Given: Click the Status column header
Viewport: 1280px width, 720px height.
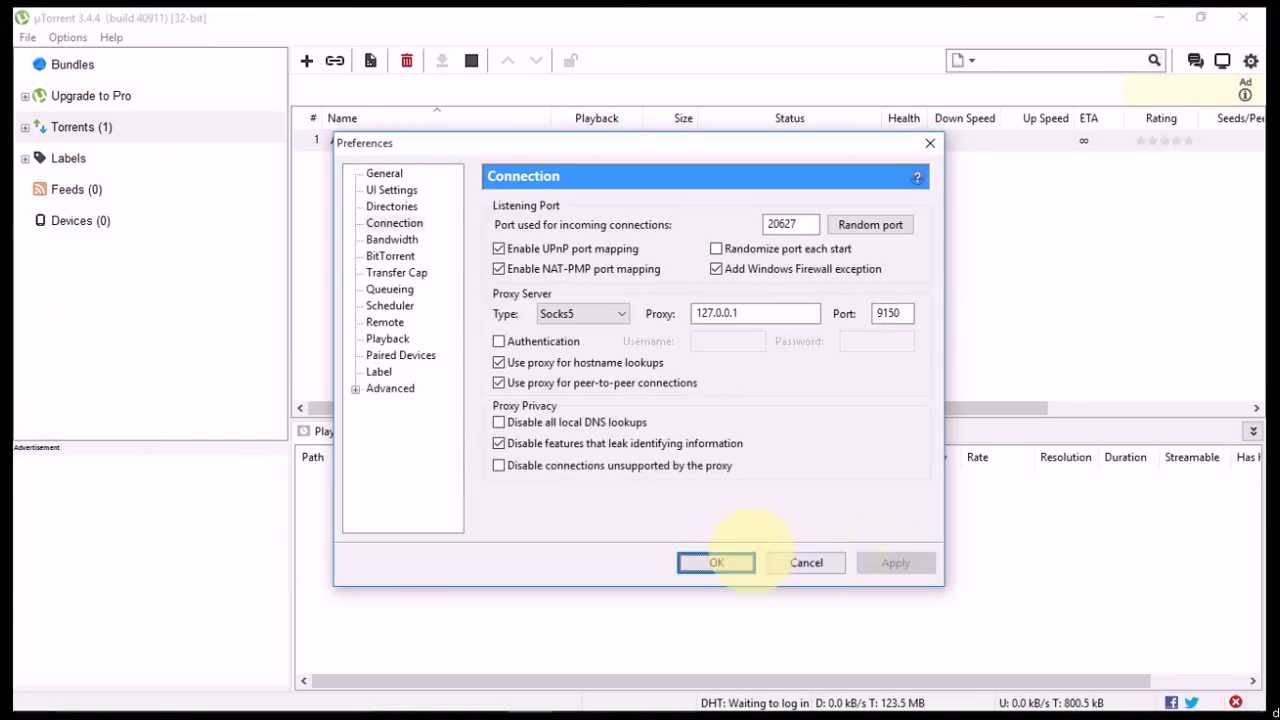Looking at the screenshot, I should [x=789, y=118].
